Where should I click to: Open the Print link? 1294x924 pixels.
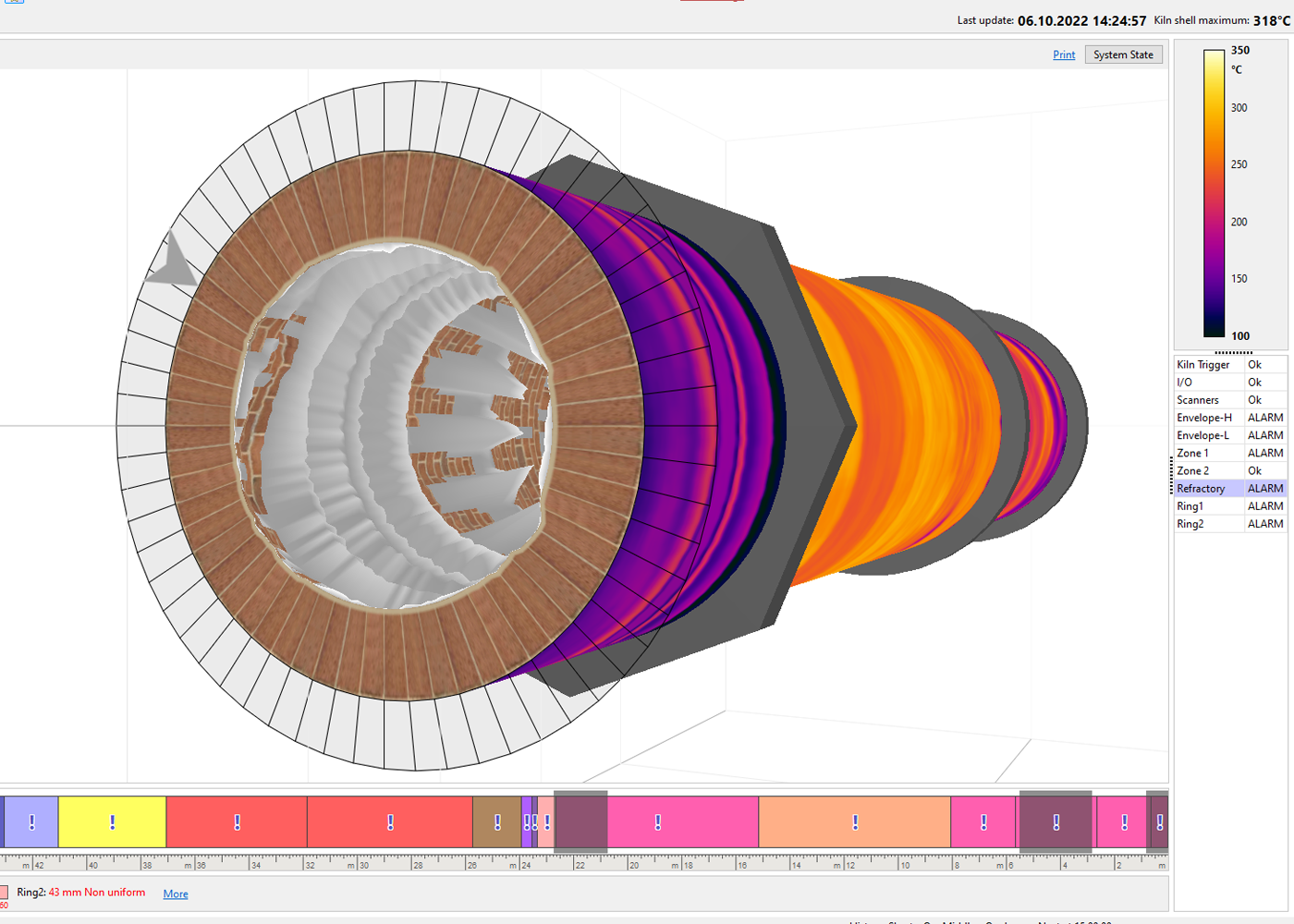(1064, 55)
